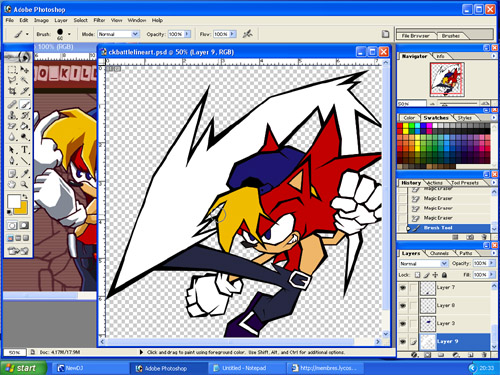The height and width of the screenshot is (375, 500).
Task: Select the Notes tool
Action: click(12, 173)
